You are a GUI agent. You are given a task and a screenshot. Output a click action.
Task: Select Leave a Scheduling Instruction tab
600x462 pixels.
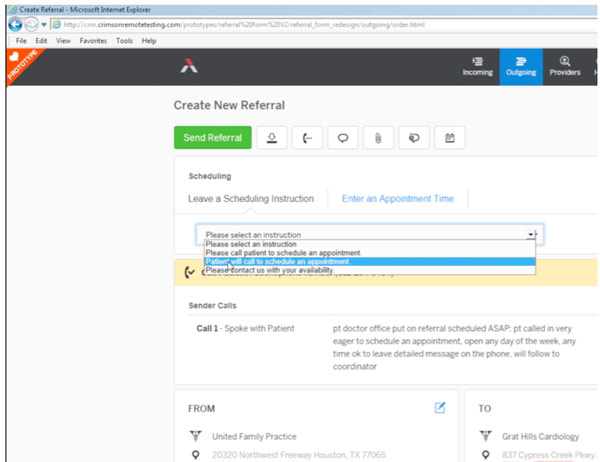pos(251,199)
